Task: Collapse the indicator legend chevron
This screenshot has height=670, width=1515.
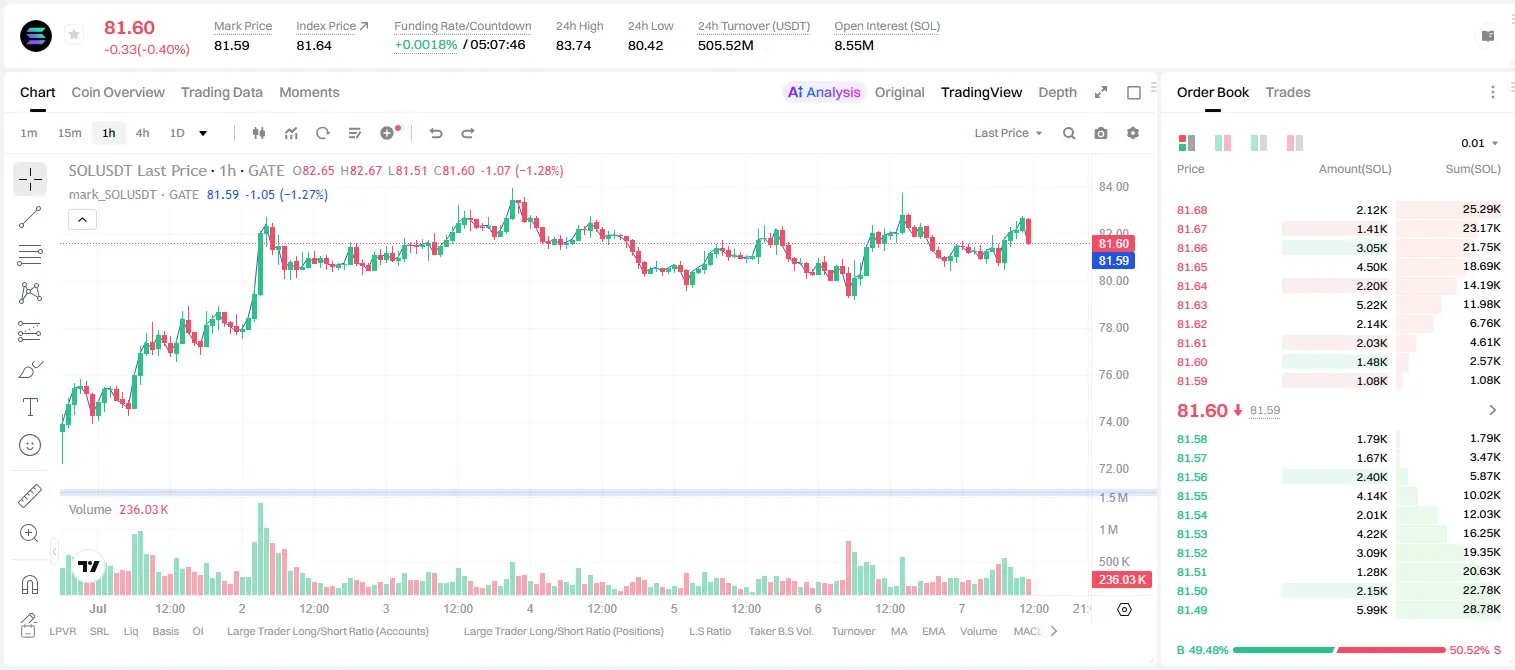Action: click(83, 219)
